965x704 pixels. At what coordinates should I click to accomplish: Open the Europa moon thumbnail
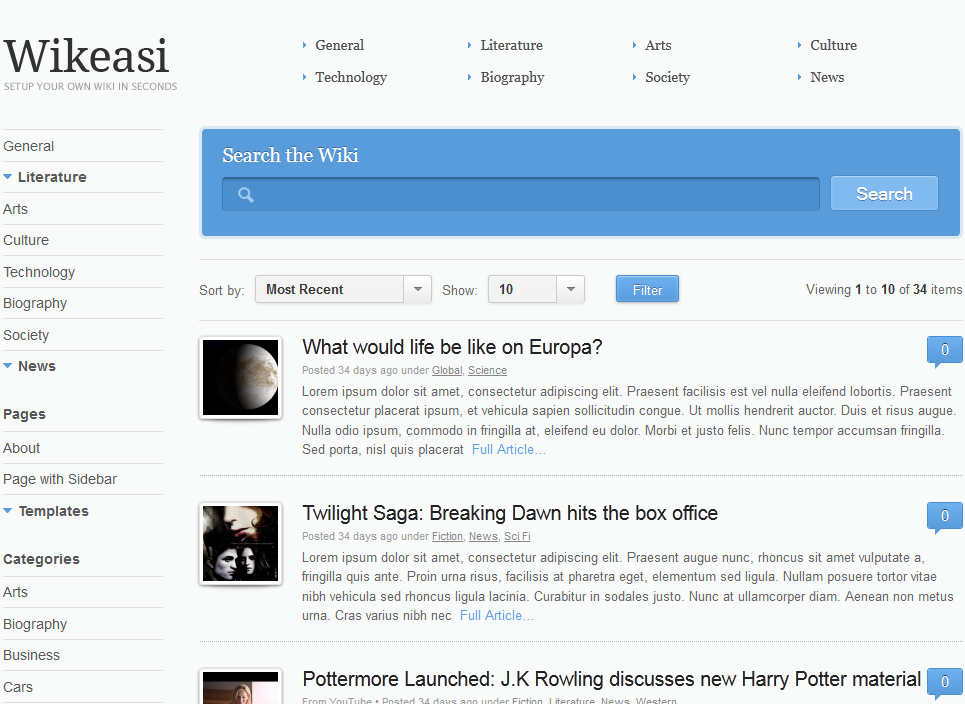pos(241,378)
